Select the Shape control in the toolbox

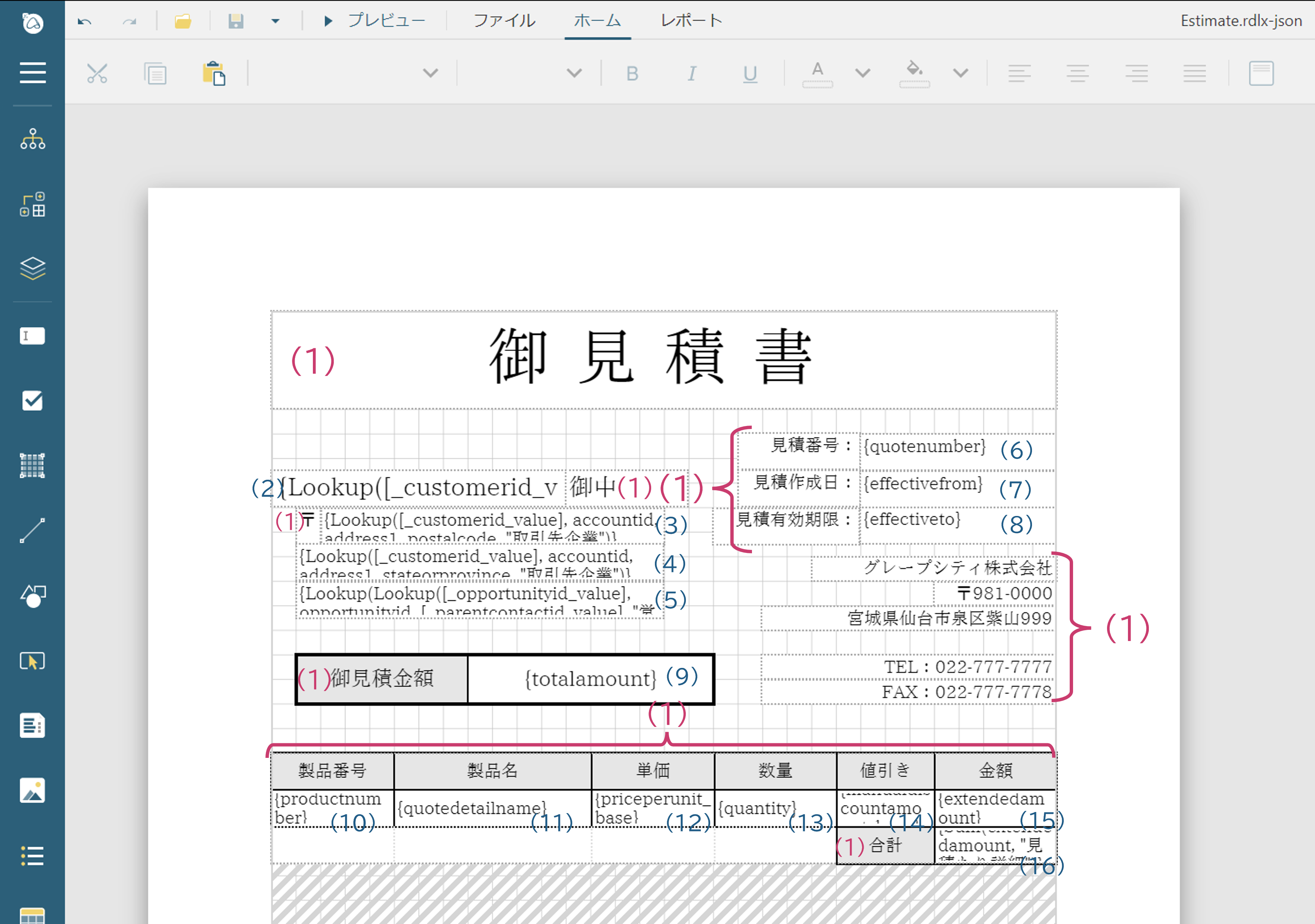32,596
